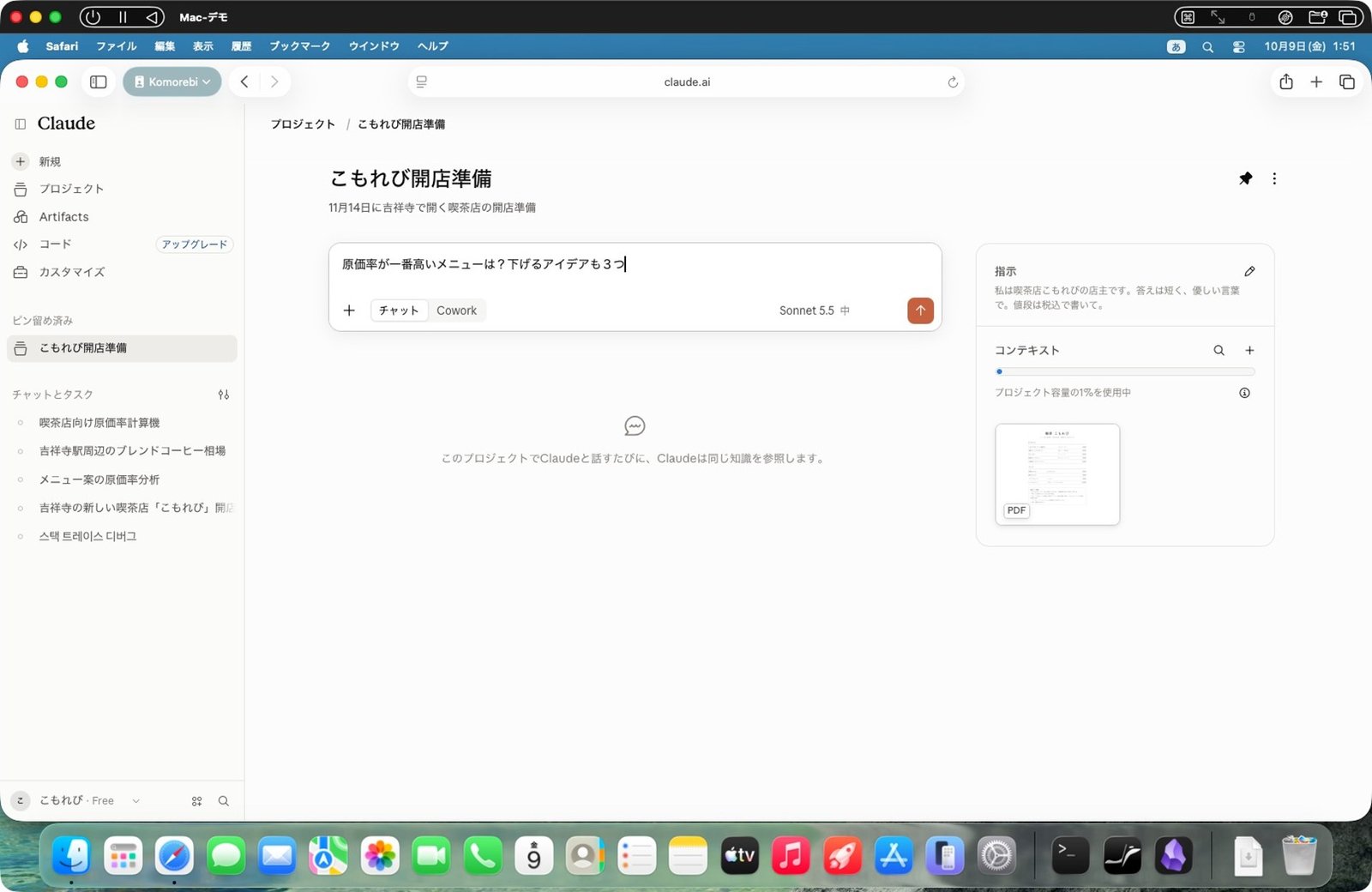Open the ブックマーク menu
1372x892 pixels.
point(299,46)
